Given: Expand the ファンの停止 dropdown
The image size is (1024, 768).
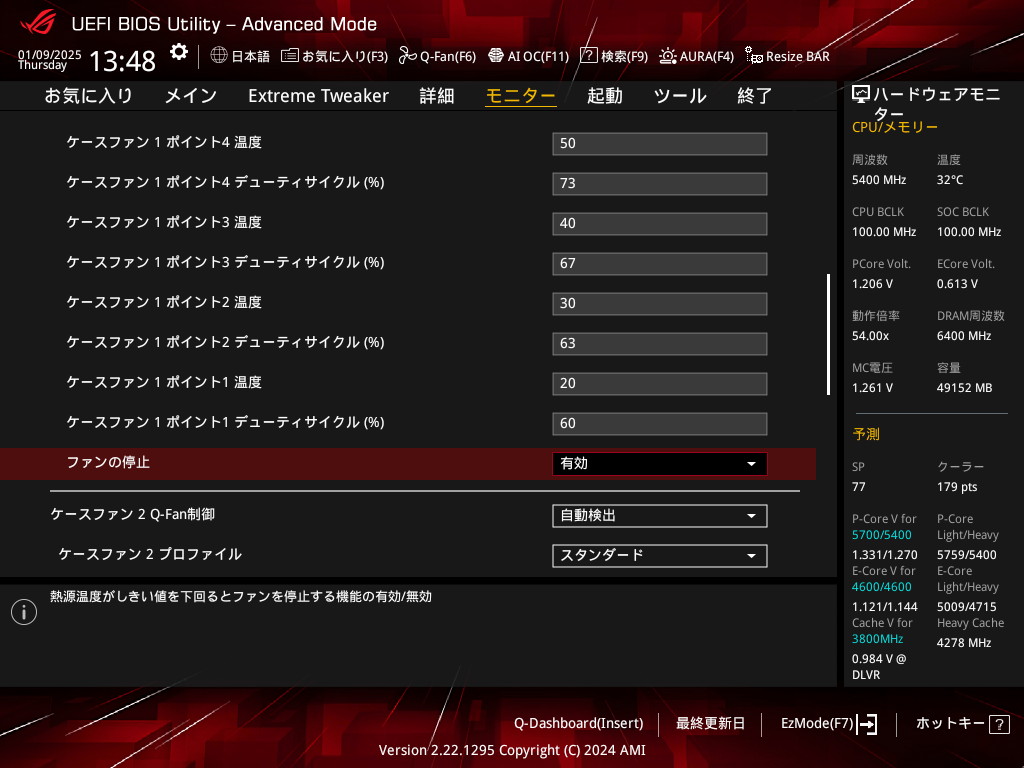Looking at the screenshot, I should tap(659, 464).
